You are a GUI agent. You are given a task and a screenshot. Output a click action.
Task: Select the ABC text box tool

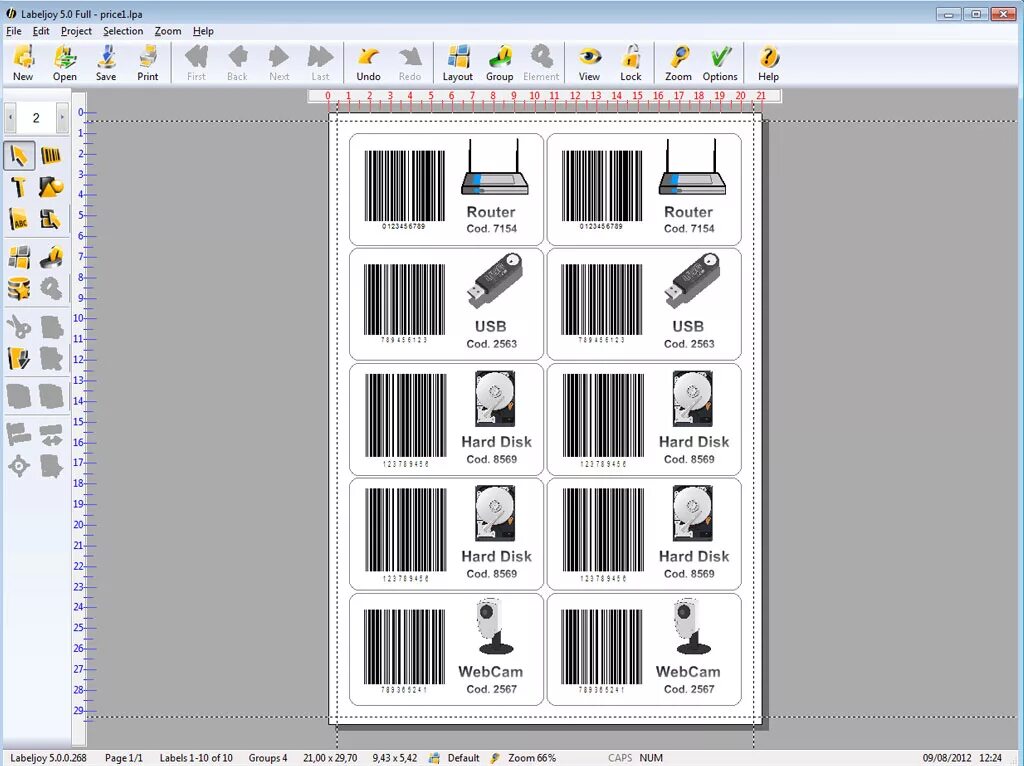tap(19, 219)
